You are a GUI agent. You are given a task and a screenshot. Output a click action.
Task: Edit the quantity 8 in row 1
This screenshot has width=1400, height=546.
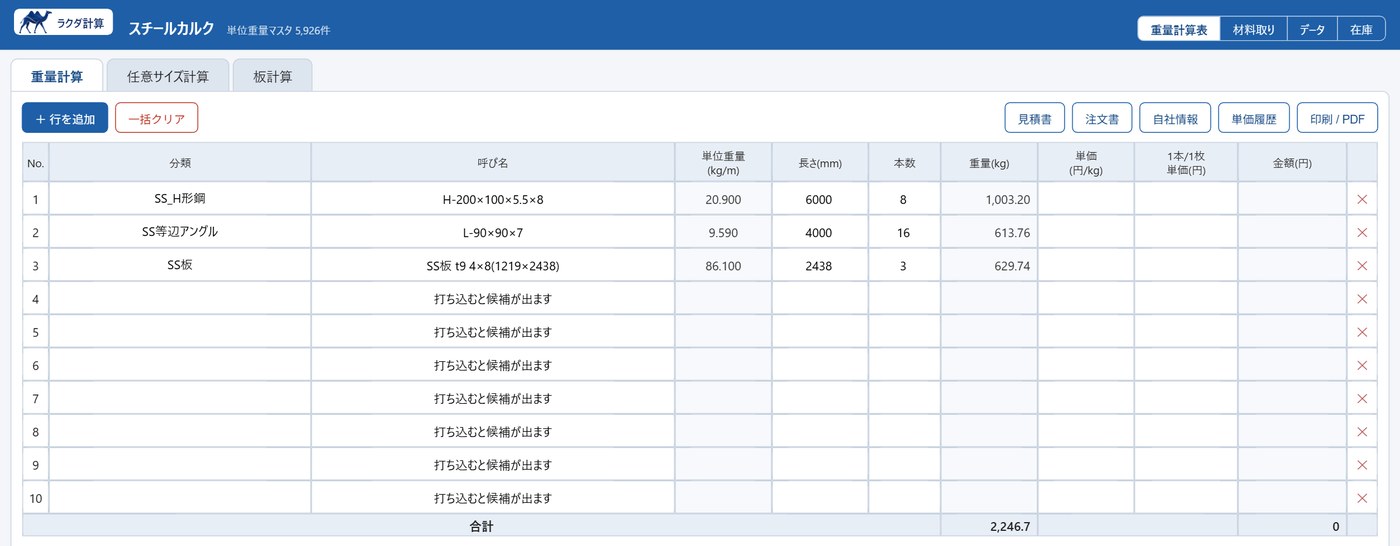click(903, 200)
